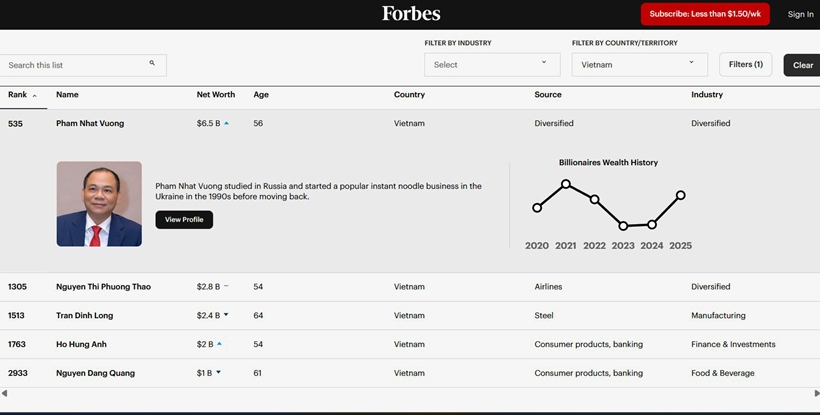This screenshot has height=415, width=820.
Task: Expand the Nguyen Thi Phuong Thao row
Action: [410, 286]
